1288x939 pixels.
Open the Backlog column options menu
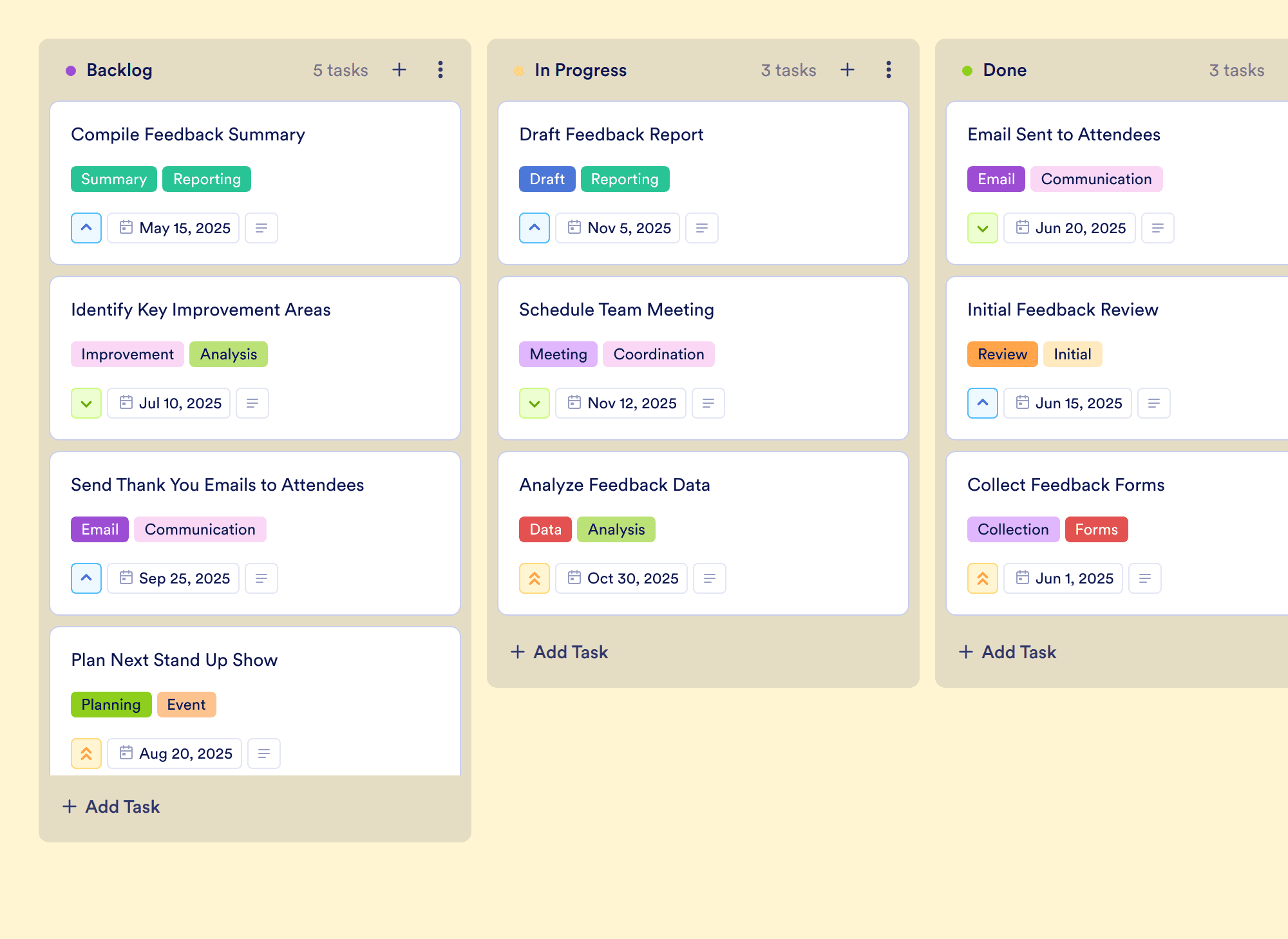click(440, 70)
